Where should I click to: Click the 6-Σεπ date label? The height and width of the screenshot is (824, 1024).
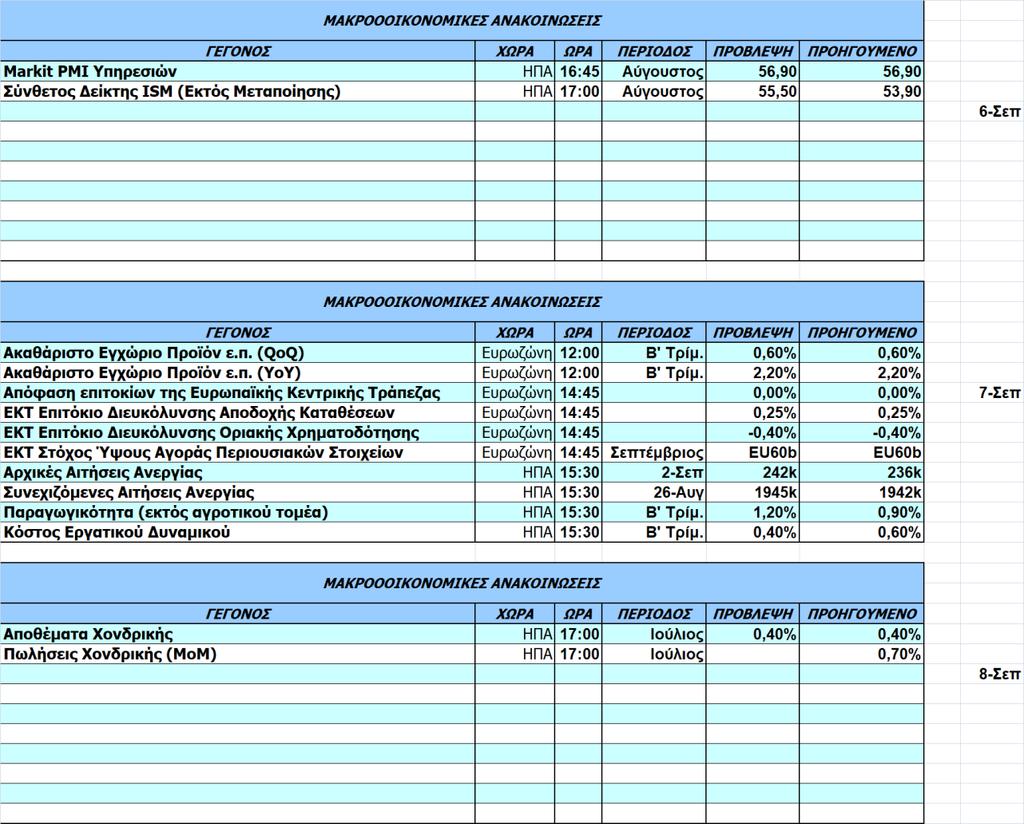click(x=999, y=112)
